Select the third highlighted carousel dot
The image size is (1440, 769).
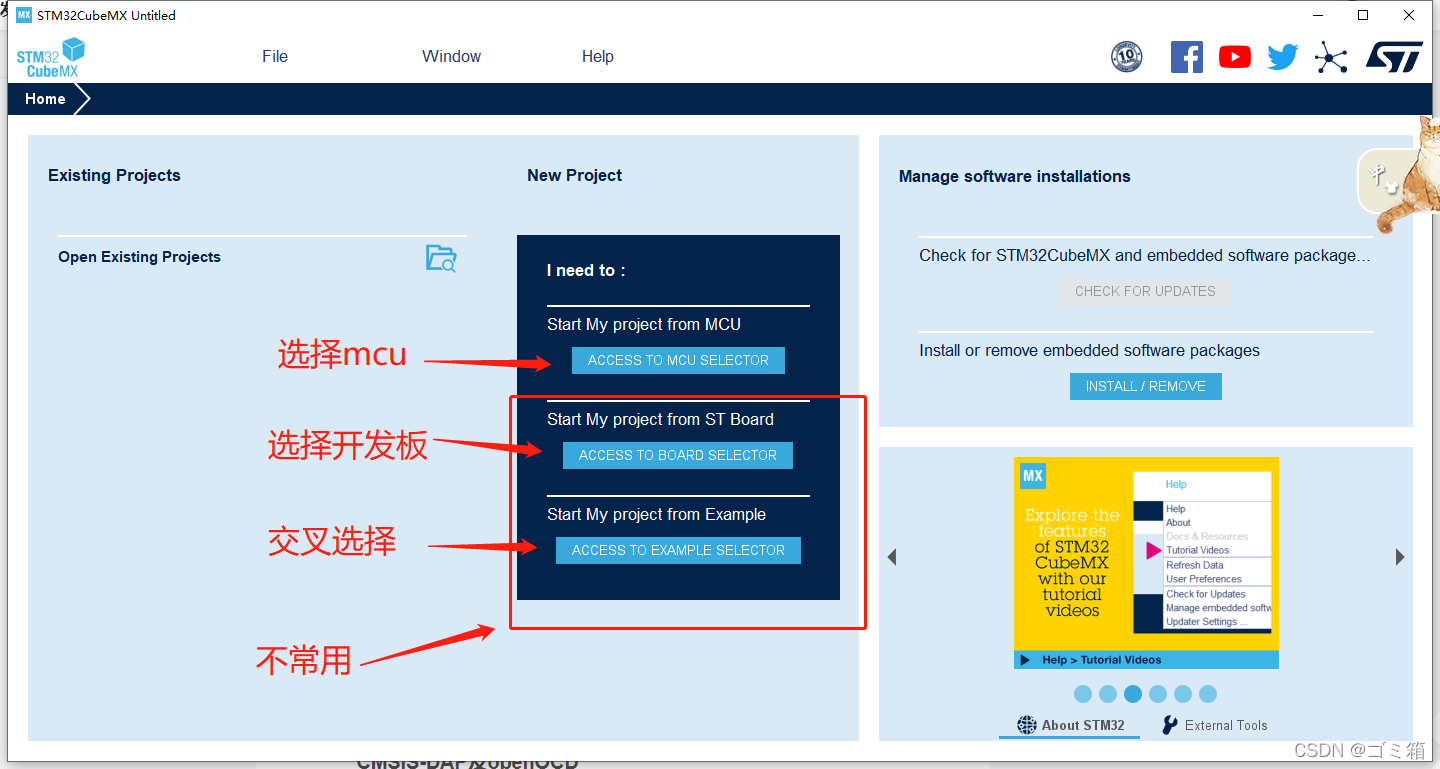point(1133,694)
